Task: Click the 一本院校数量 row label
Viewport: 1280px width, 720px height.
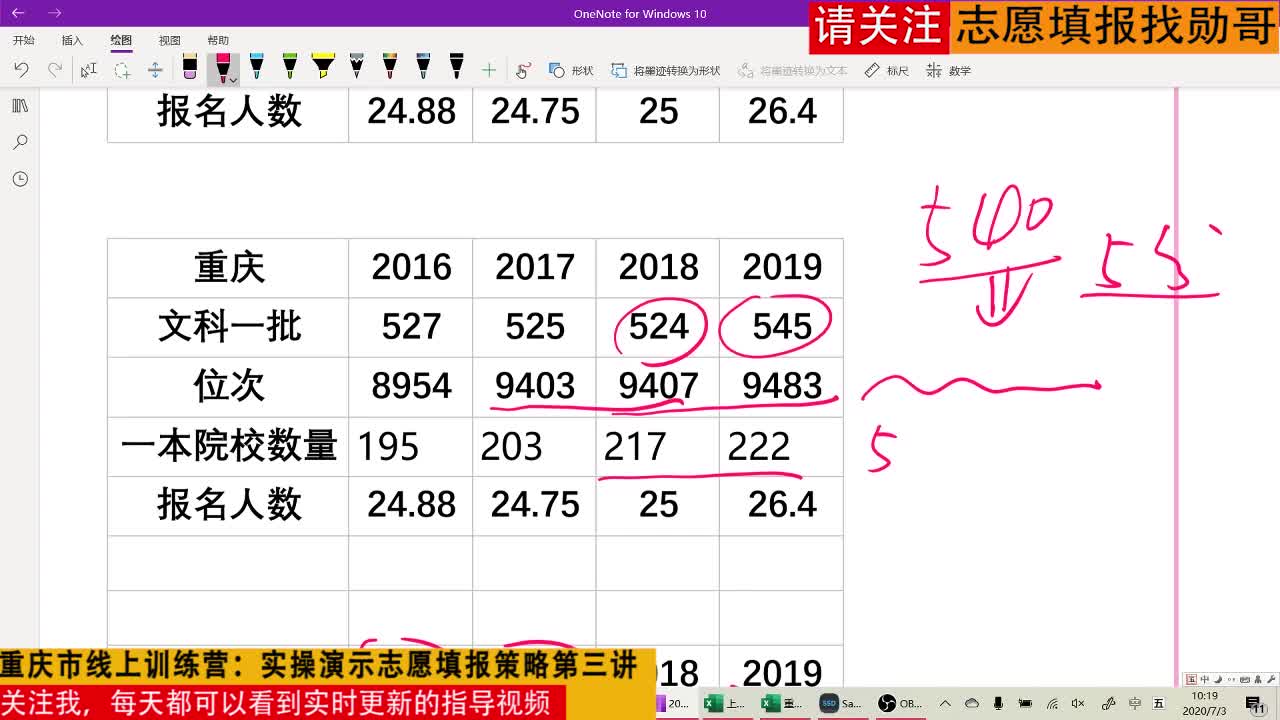Action: [x=229, y=446]
